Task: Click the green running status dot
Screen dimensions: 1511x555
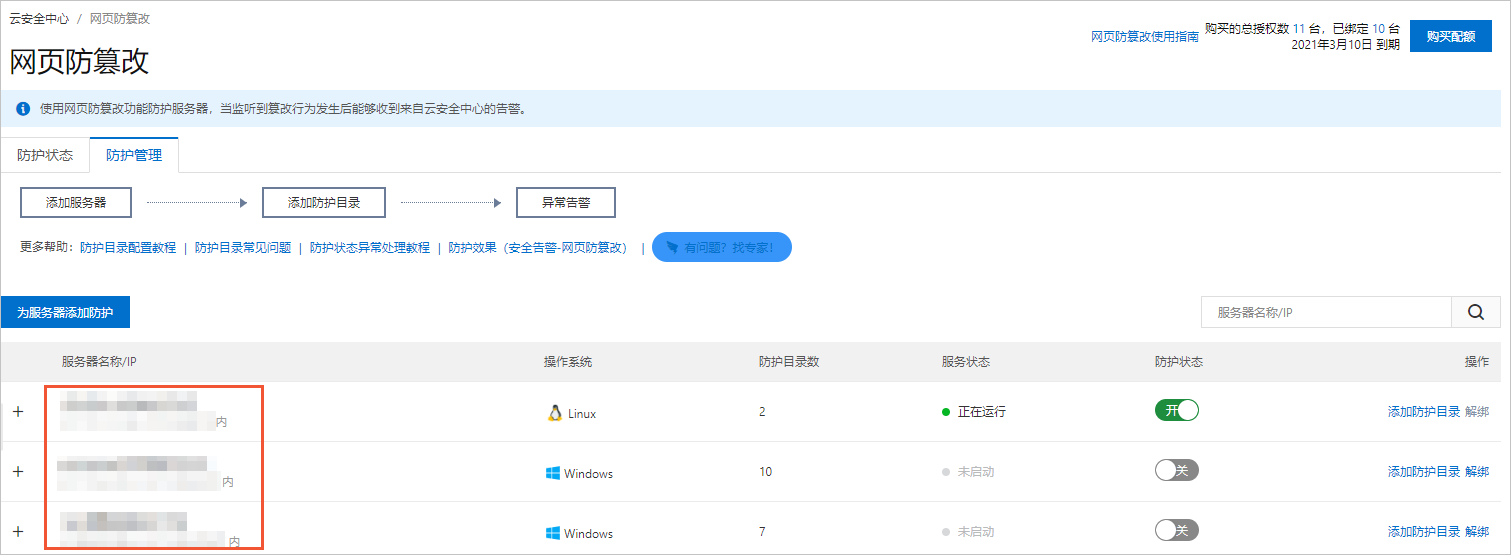Action: (x=946, y=412)
